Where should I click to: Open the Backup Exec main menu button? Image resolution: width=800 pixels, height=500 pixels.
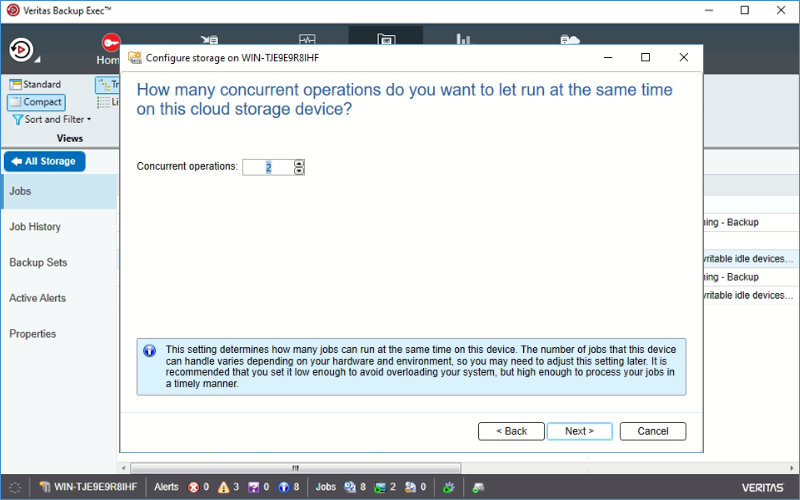click(x=21, y=50)
